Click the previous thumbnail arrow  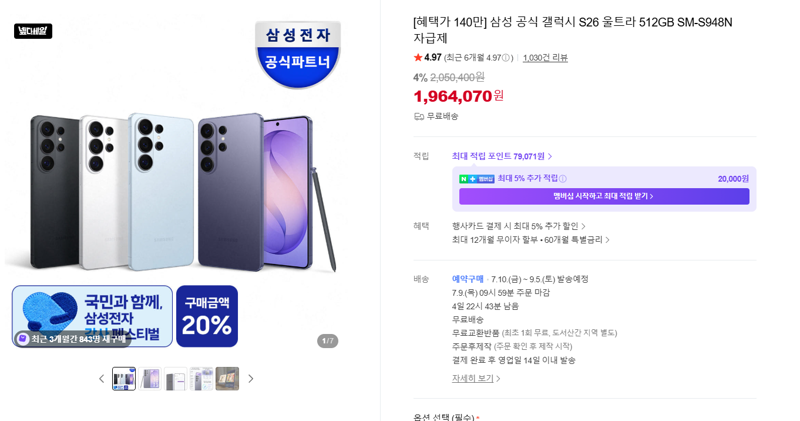101,379
